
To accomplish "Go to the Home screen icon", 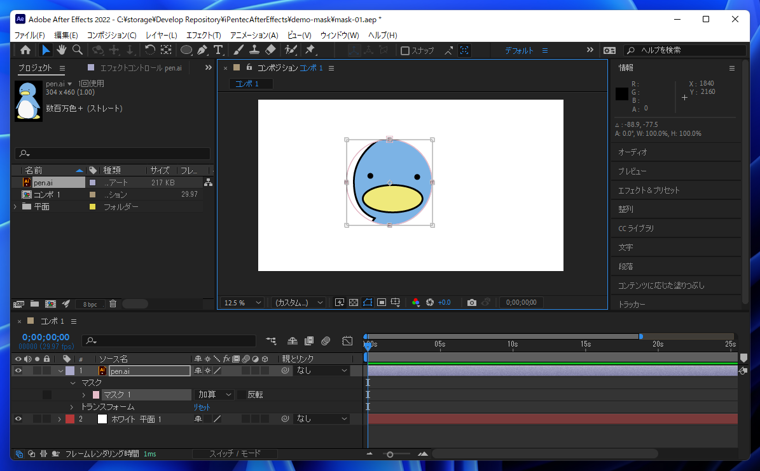I will [25, 50].
